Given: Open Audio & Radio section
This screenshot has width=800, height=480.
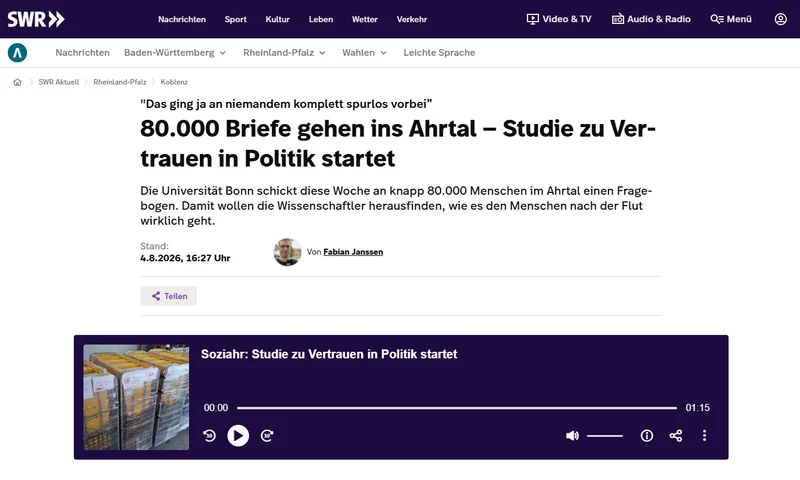Looking at the screenshot, I should [651, 19].
